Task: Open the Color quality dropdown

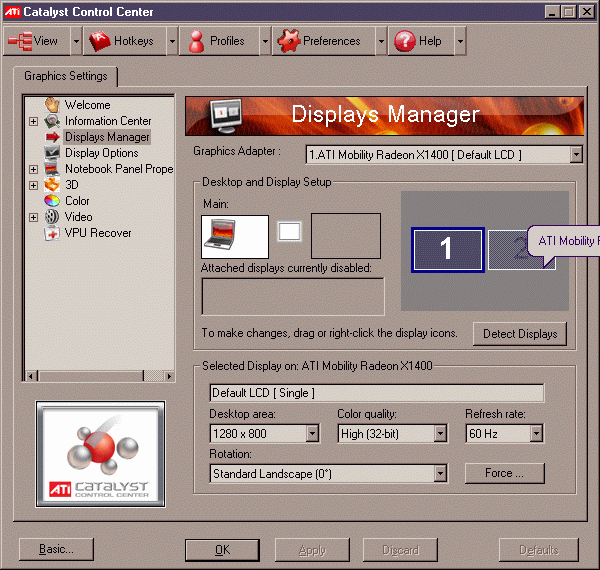Action: pyautogui.click(x=440, y=433)
